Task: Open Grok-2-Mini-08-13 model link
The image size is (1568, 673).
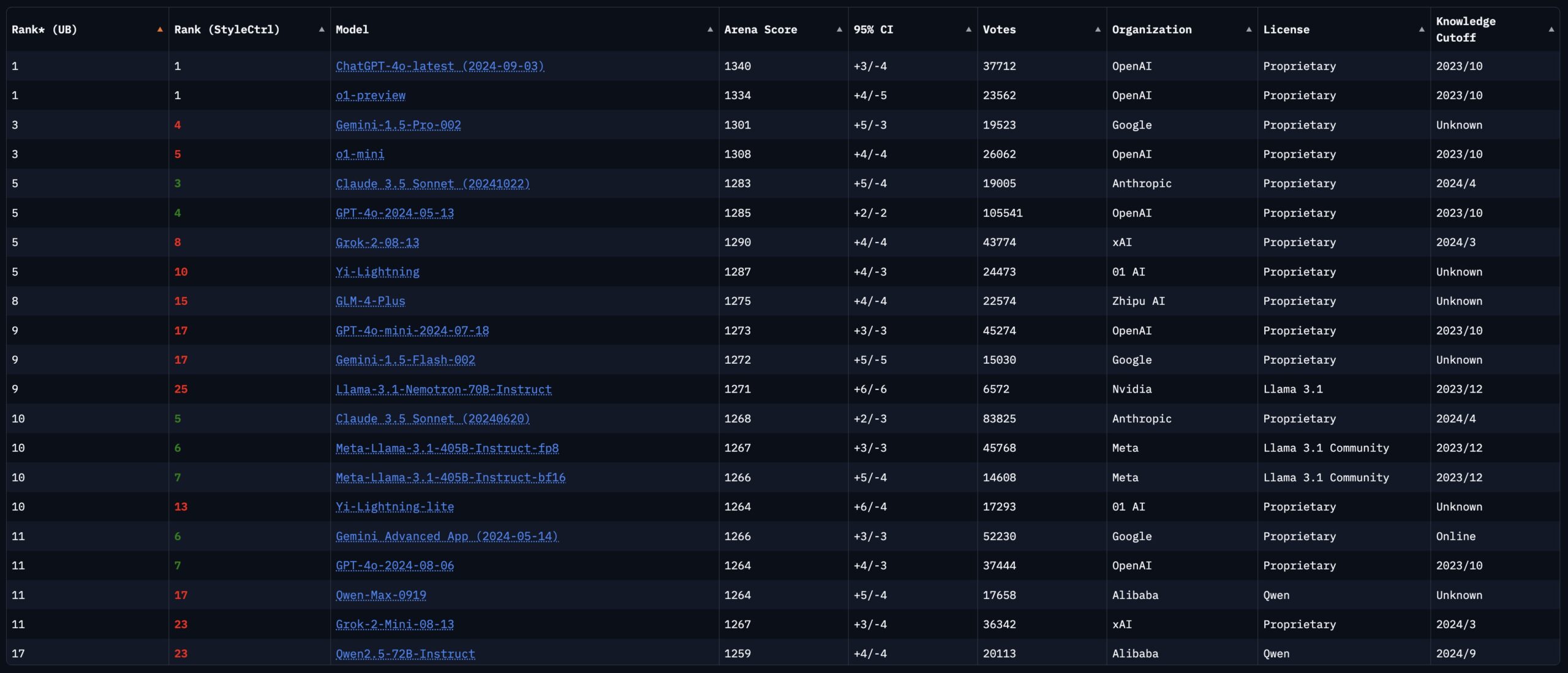Action: pyautogui.click(x=395, y=625)
